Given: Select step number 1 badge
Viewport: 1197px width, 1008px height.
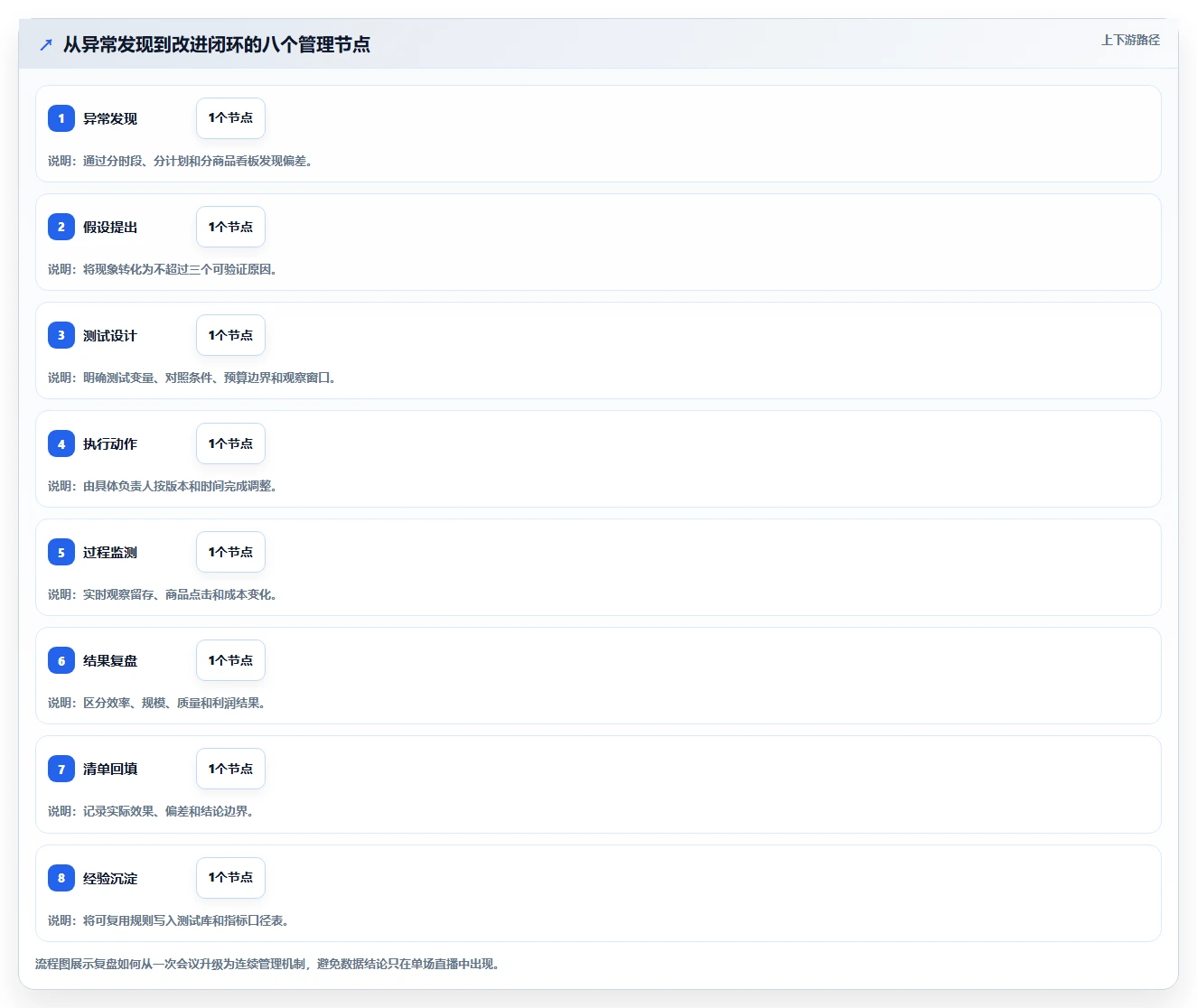Looking at the screenshot, I should [x=61, y=118].
